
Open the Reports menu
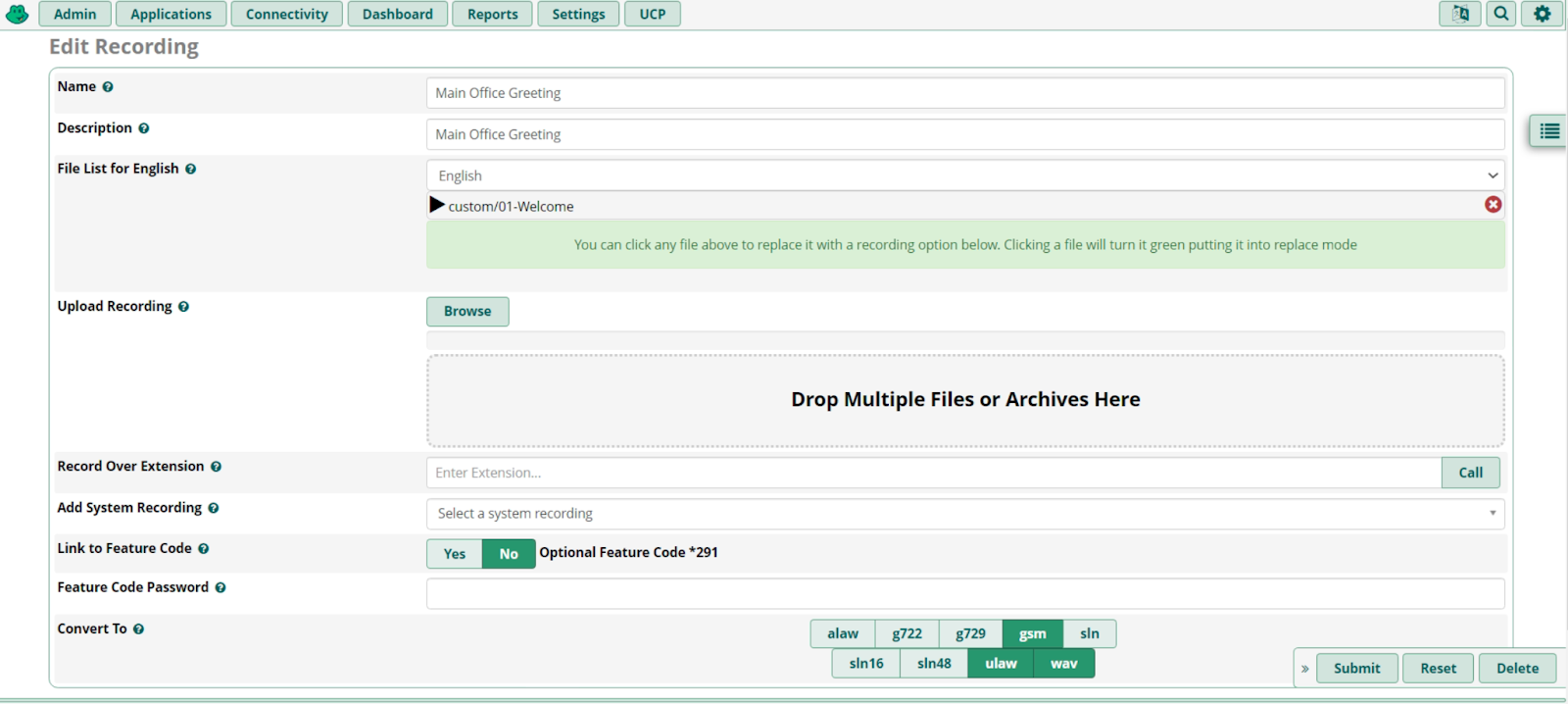[493, 14]
